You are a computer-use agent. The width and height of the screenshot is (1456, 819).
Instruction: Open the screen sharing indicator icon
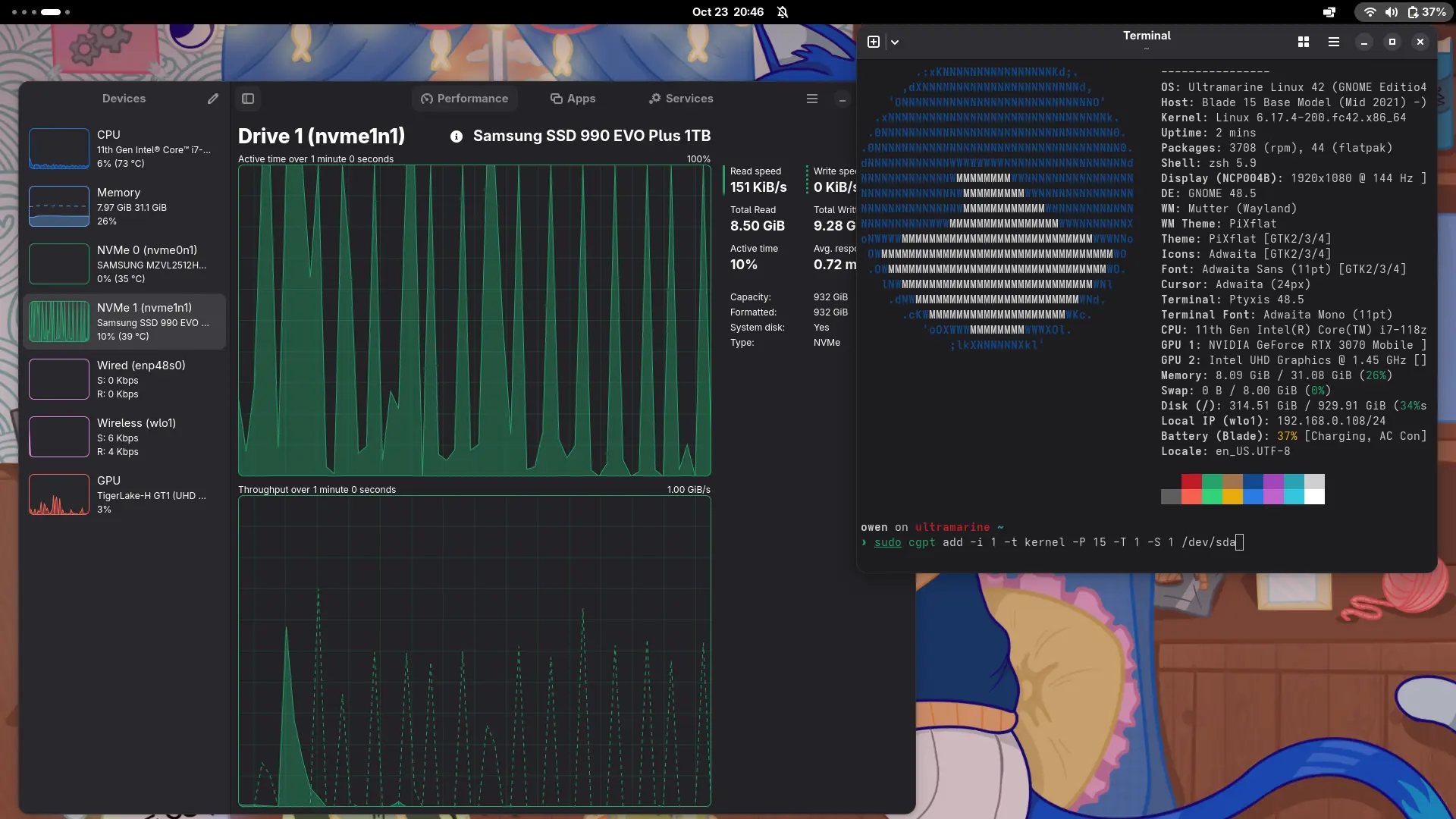[x=1329, y=12]
